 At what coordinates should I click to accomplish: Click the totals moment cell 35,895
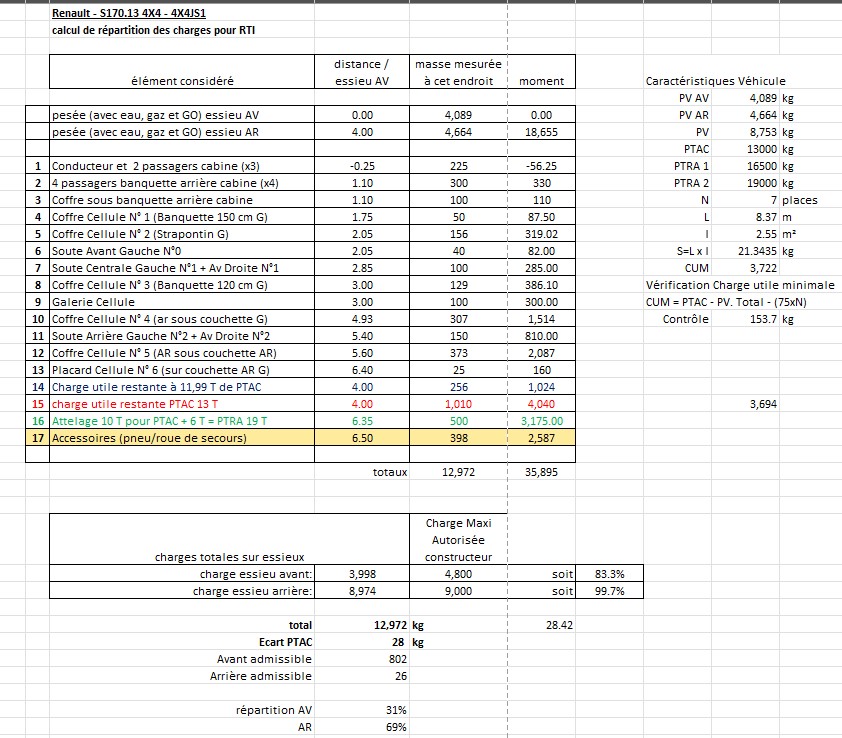[x=541, y=472]
